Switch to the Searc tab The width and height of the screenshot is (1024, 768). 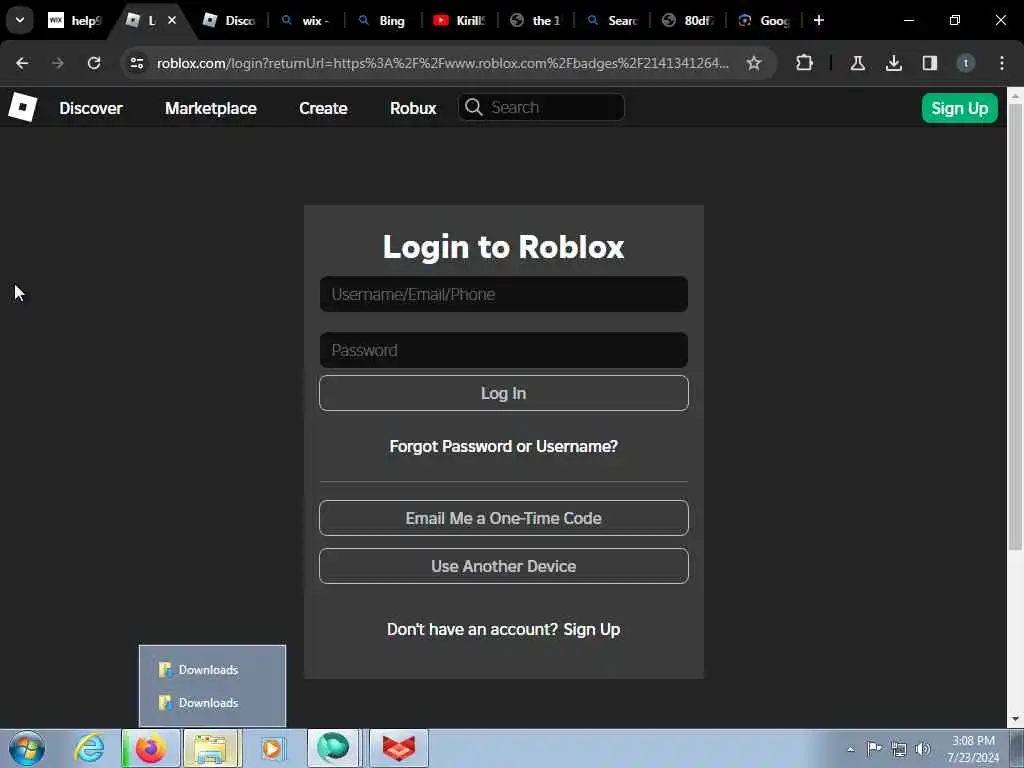pyautogui.click(x=612, y=20)
